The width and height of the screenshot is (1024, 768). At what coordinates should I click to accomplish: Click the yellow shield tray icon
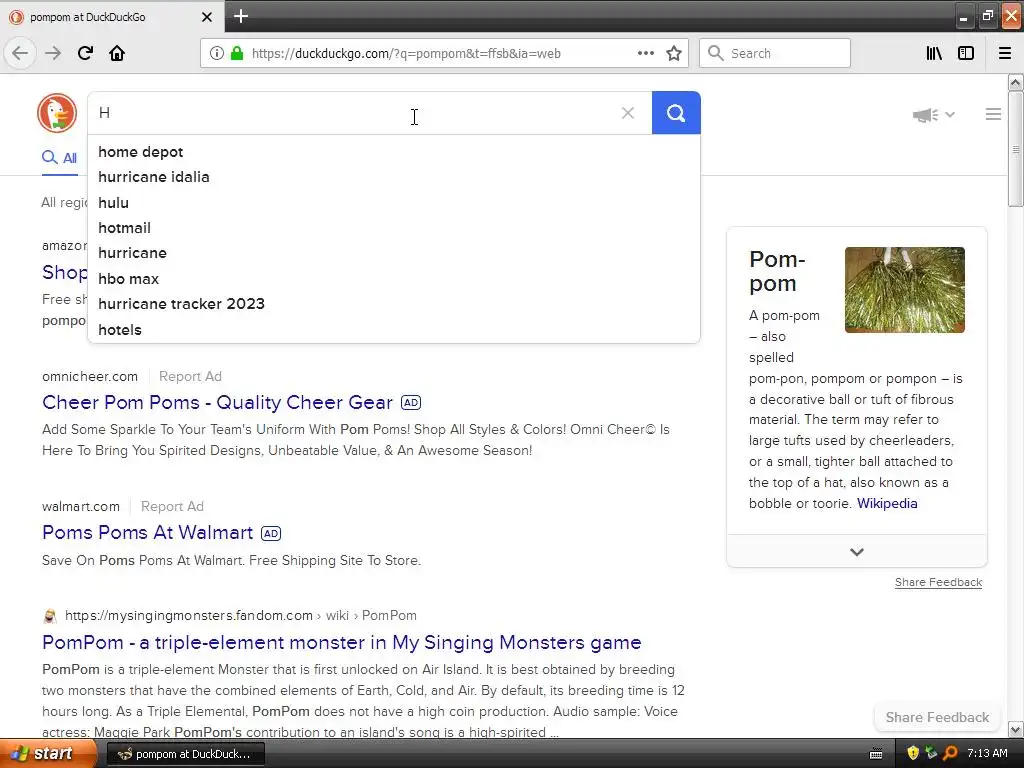tap(913, 753)
